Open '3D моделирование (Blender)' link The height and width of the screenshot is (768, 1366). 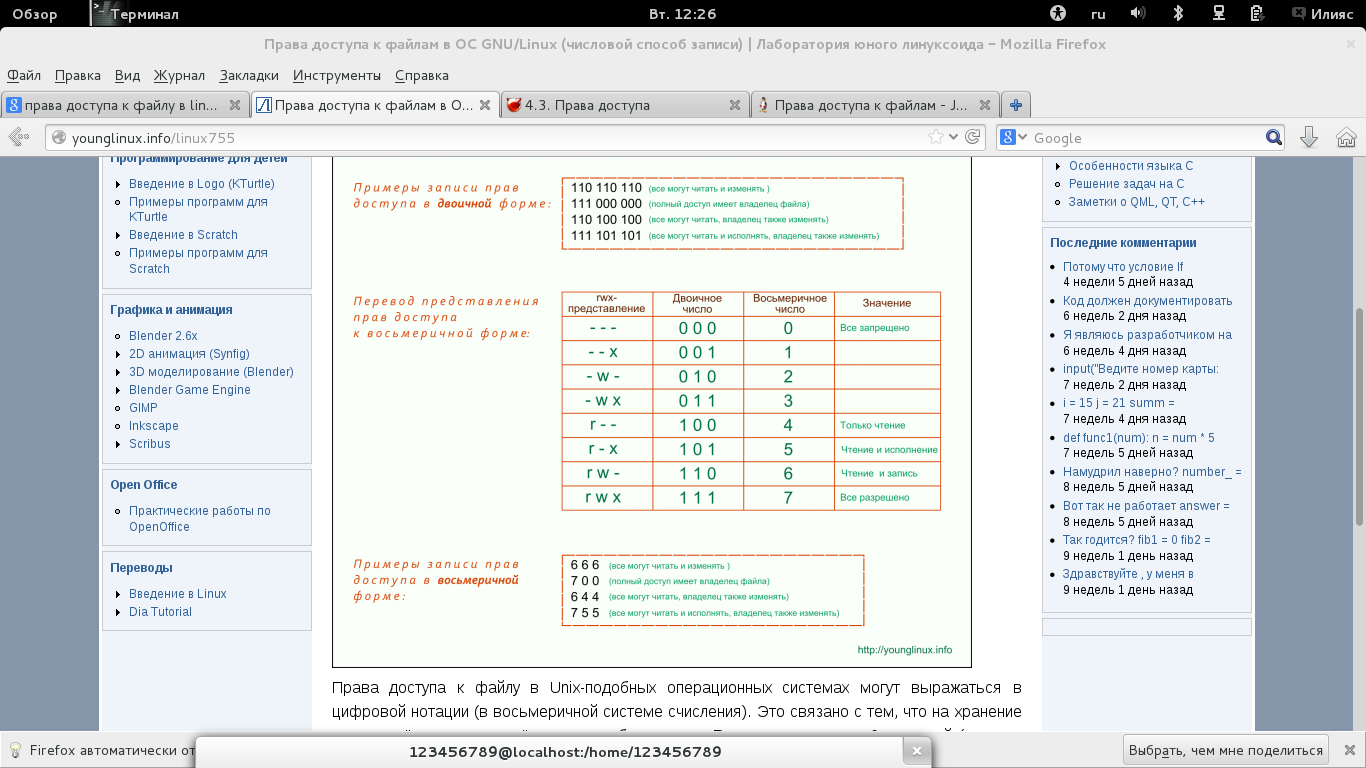(211, 372)
